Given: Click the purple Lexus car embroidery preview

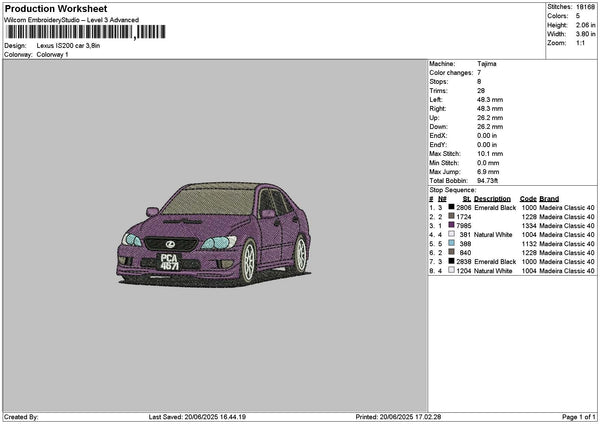Looking at the screenshot, I should [214, 234].
